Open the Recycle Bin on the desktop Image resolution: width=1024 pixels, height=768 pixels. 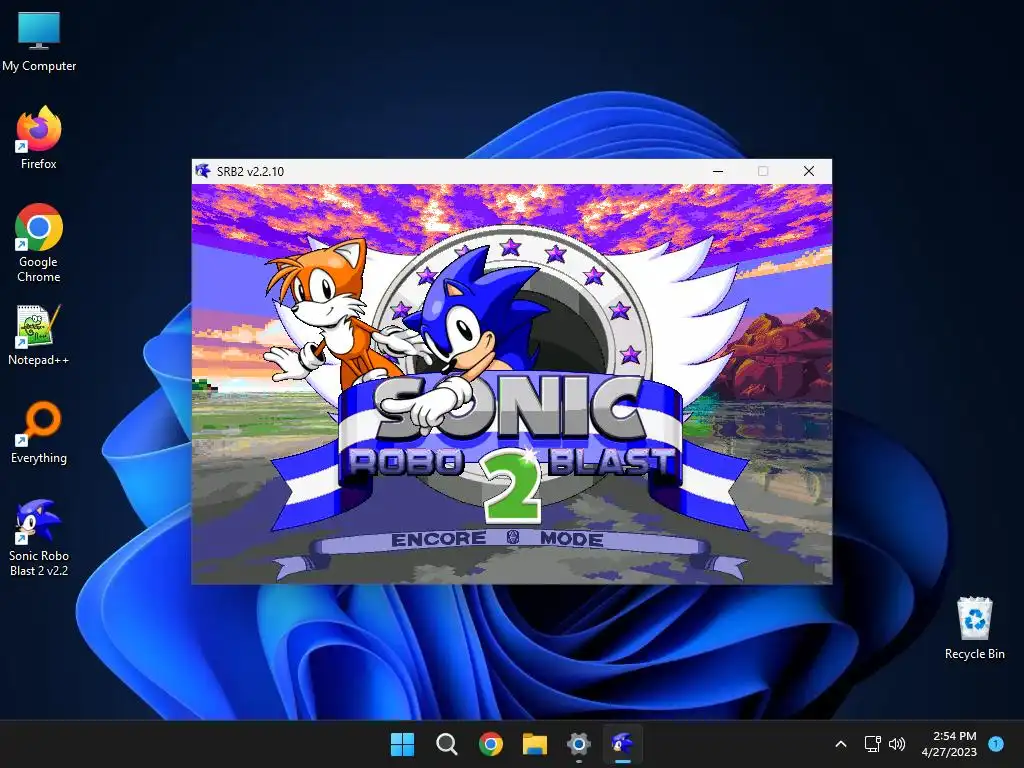974,628
